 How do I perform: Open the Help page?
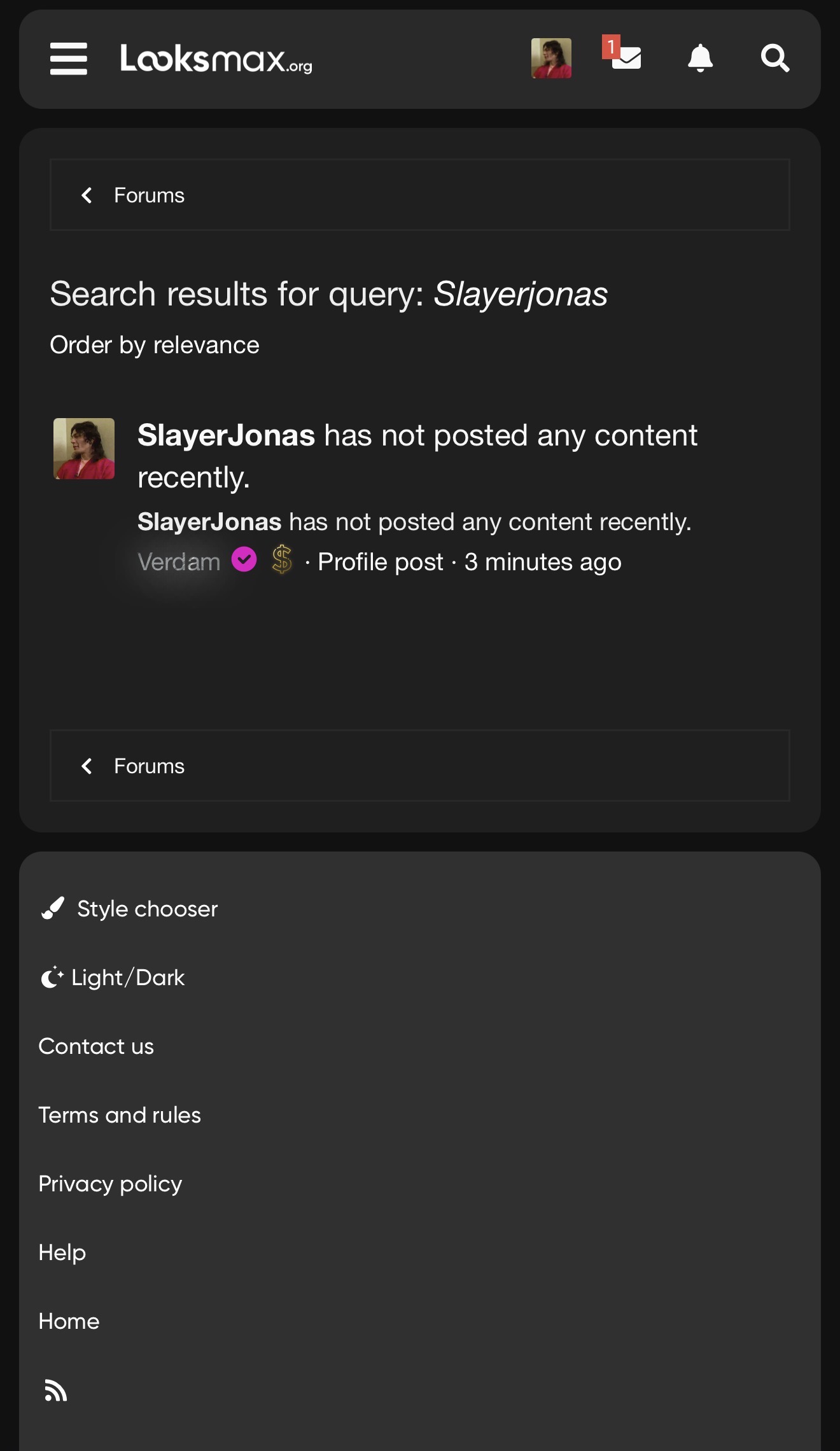[x=62, y=1252]
